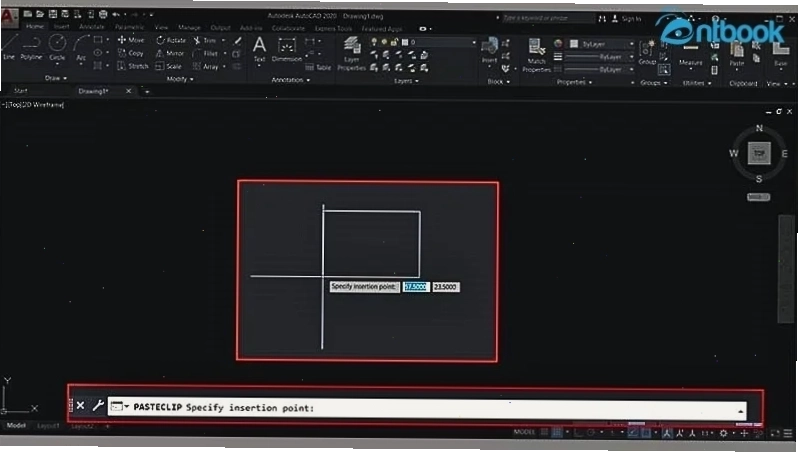Switch to Layout1 tab
798x452 pixels.
pos(48,426)
